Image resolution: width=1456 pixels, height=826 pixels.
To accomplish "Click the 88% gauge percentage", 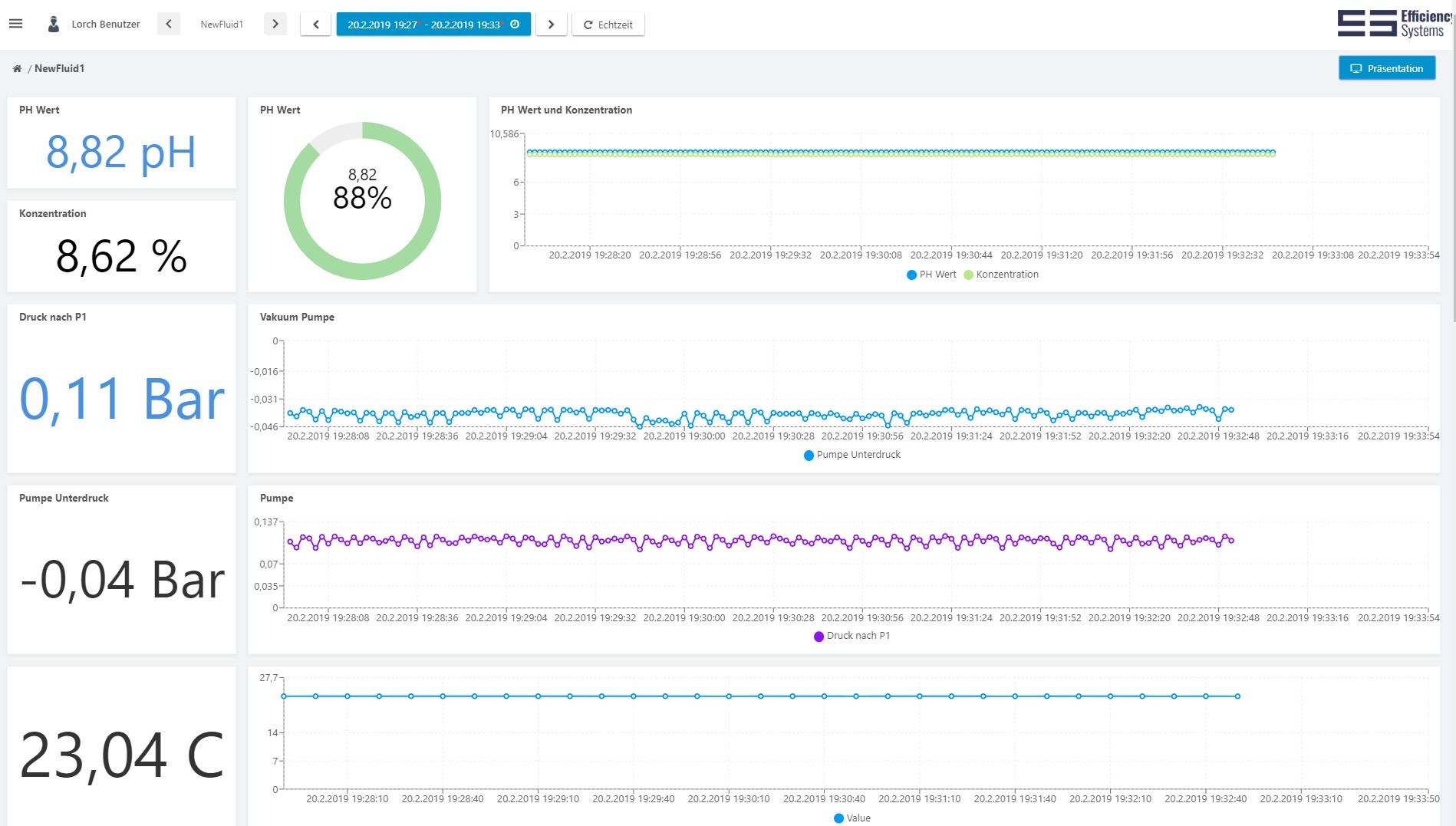I will click(362, 198).
